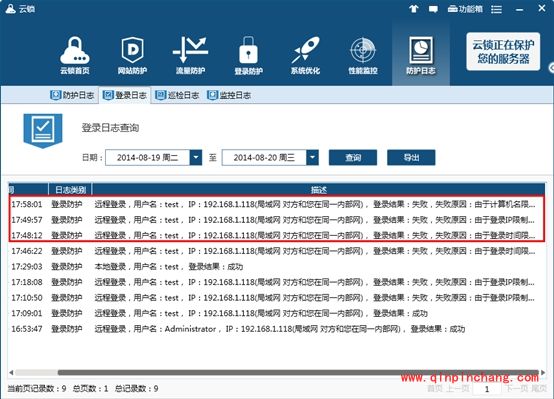Screen dimensions: 554x399
Task: Select log row at 17:49:57
Action: pyautogui.click(x=276, y=220)
